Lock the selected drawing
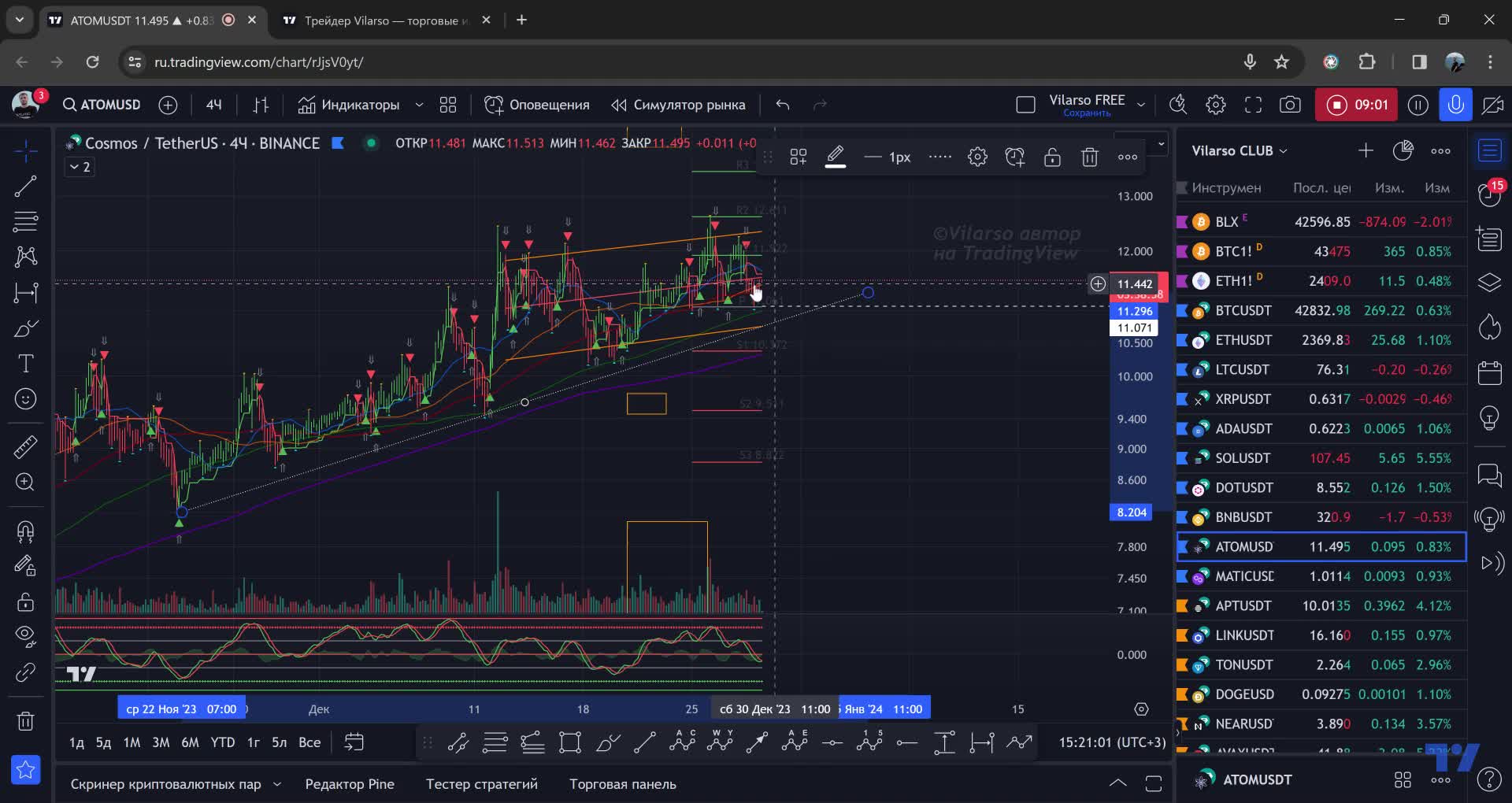 click(x=1052, y=157)
